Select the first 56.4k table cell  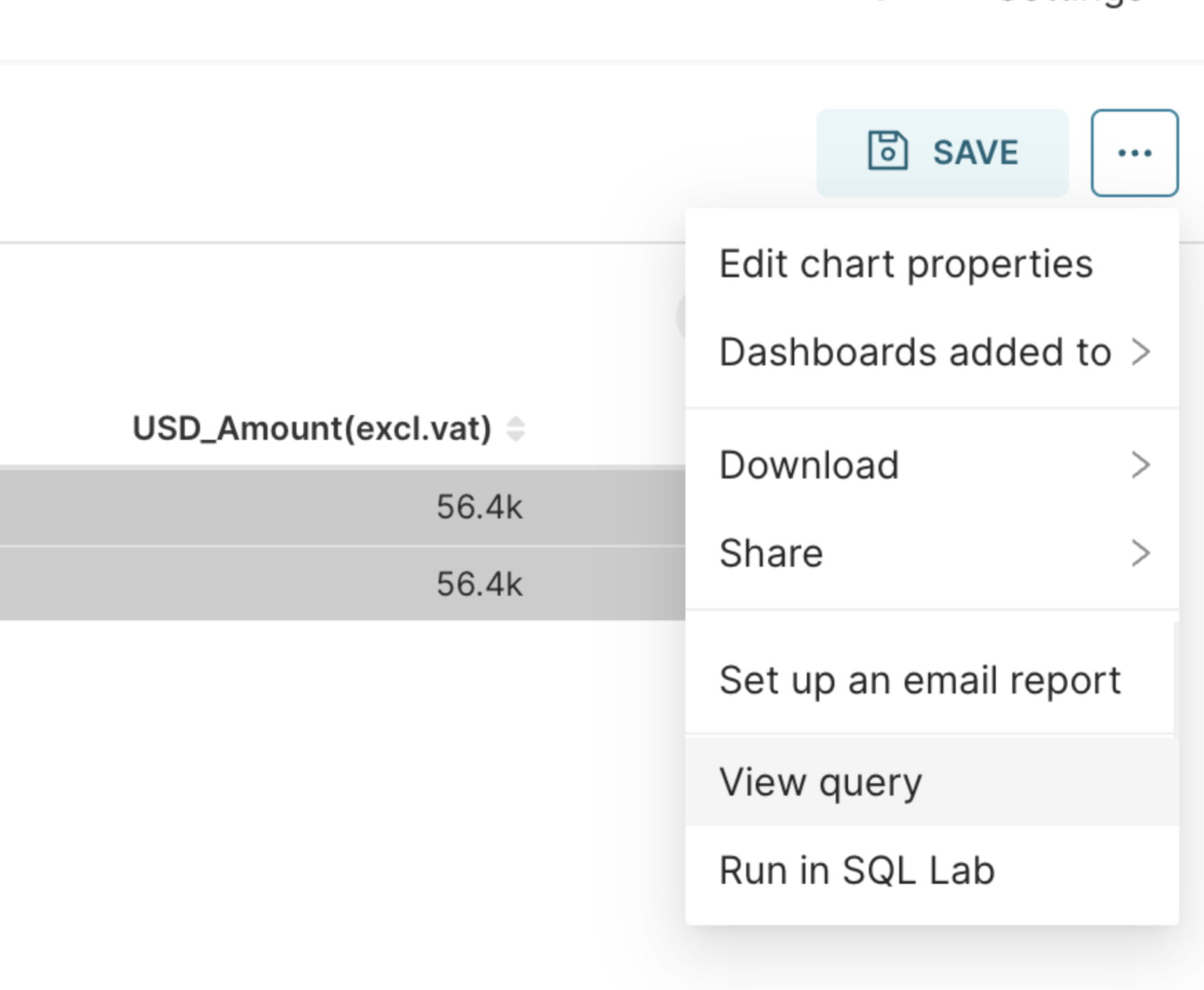[480, 507]
